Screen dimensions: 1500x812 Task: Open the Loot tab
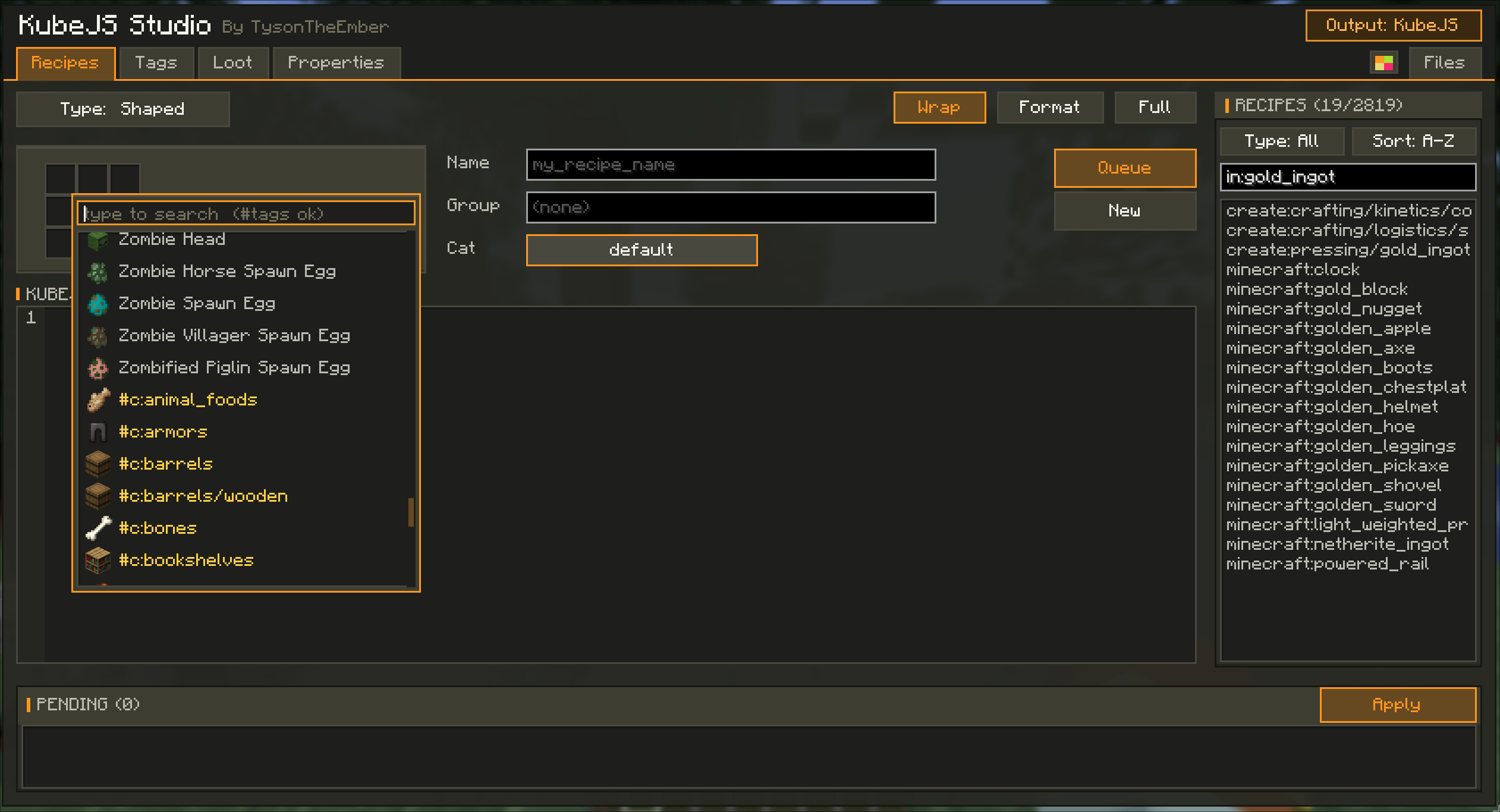tap(232, 63)
